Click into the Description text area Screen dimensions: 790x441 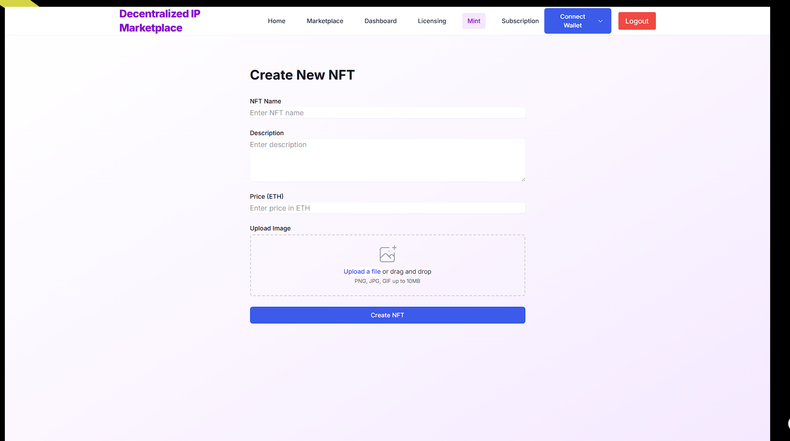pyautogui.click(x=387, y=160)
